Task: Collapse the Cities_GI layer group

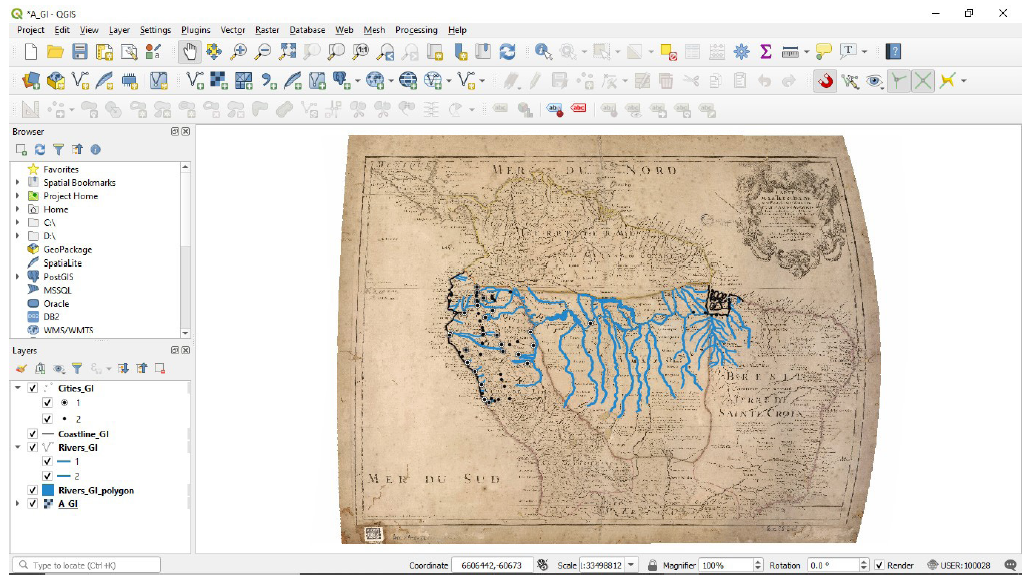Action: pos(17,388)
